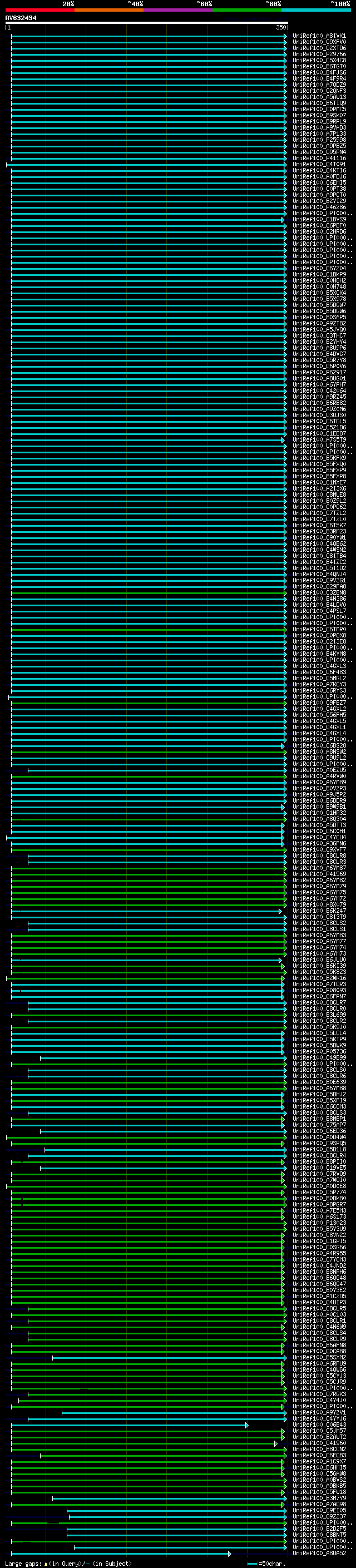
Task: Click the arrowhead ending the UniRef100_B6K247 alignment
Action: [x=280, y=911]
